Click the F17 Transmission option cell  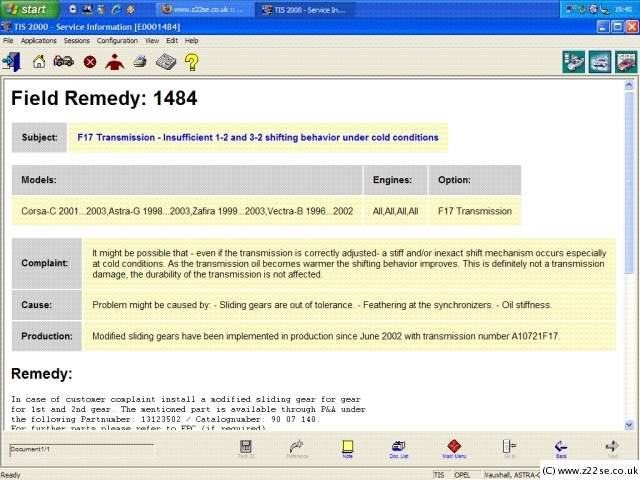point(475,211)
